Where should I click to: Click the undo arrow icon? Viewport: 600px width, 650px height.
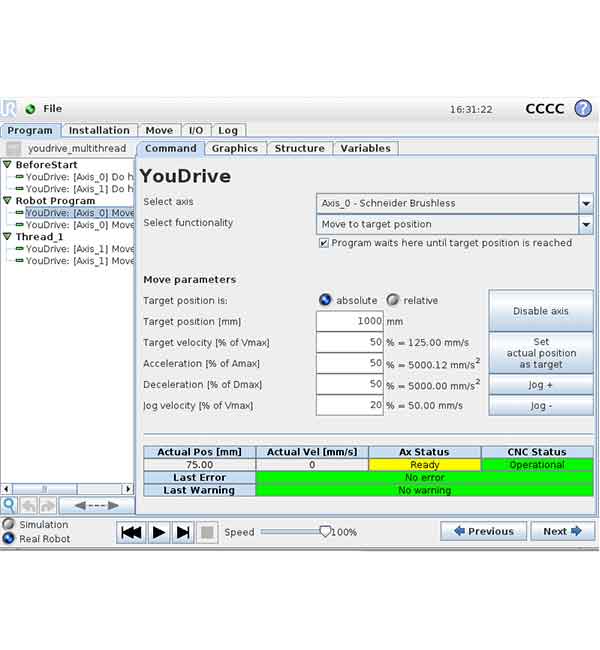click(x=29, y=505)
